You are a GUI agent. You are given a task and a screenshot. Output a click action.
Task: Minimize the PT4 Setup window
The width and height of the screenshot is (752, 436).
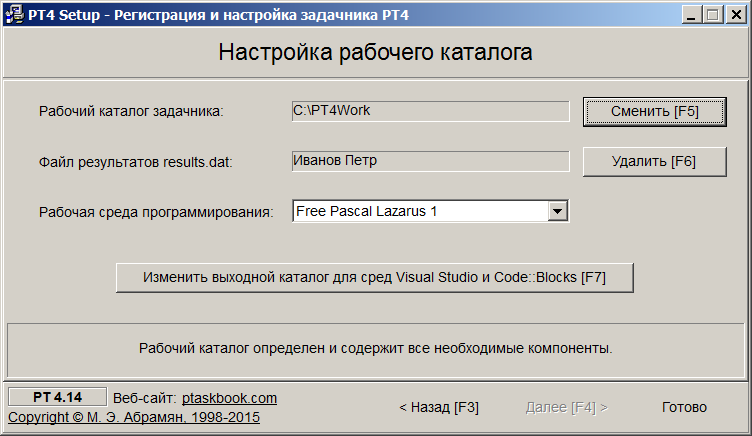point(691,15)
